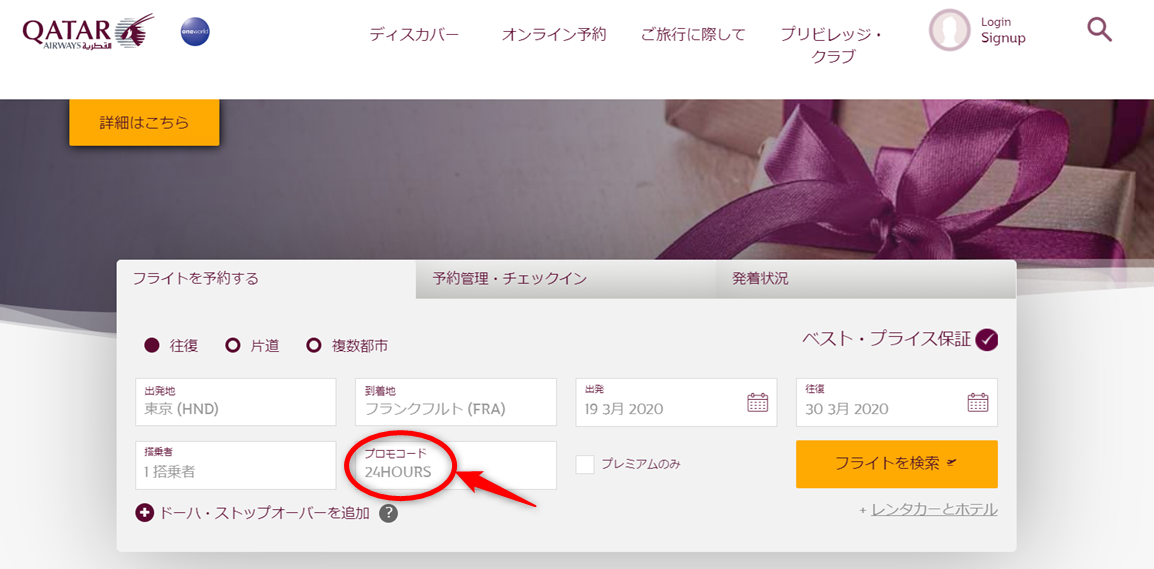Click the プロモコード input field
The width and height of the screenshot is (1154, 569).
456,465
